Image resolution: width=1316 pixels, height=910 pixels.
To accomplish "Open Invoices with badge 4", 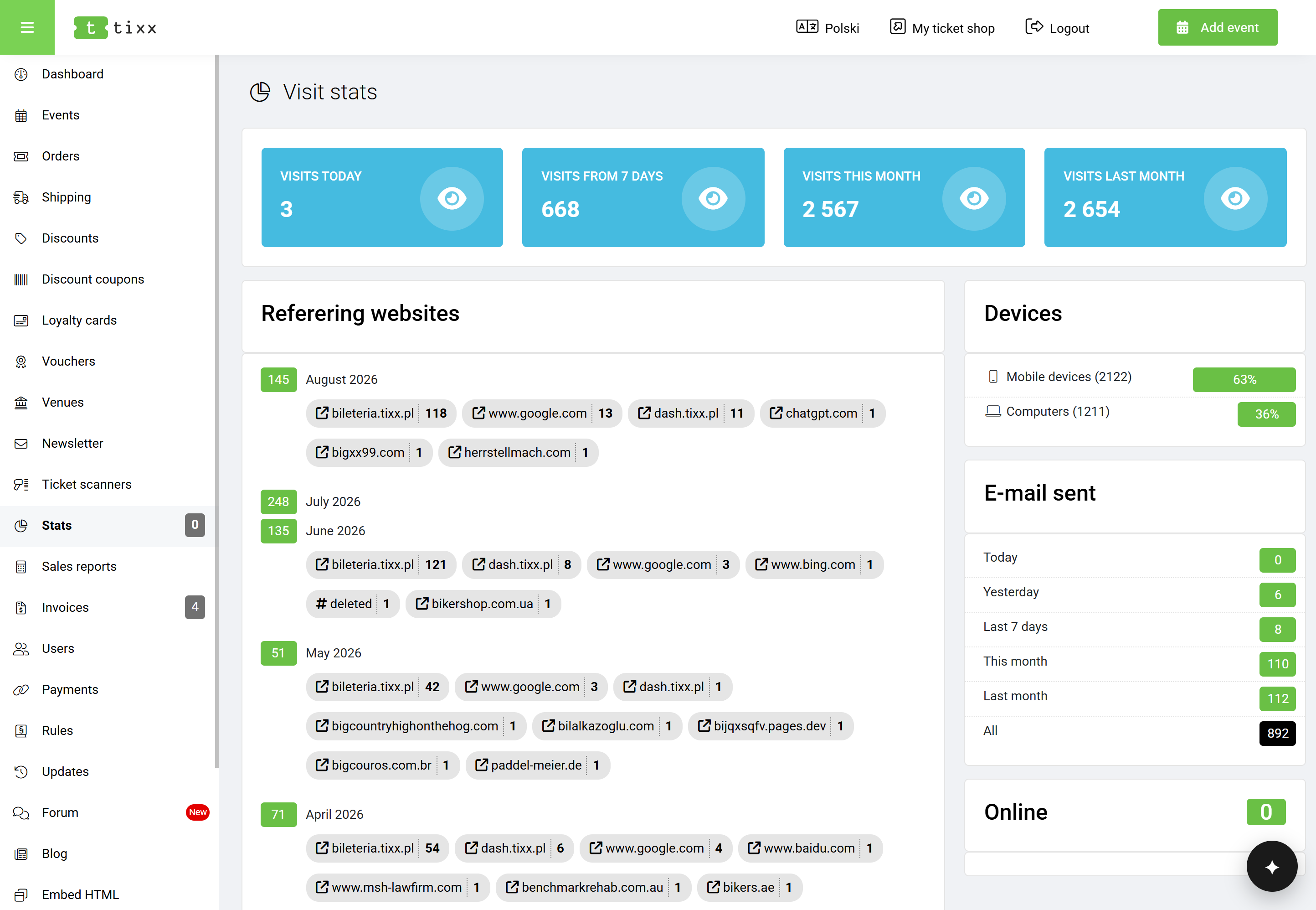I will [107, 608].
